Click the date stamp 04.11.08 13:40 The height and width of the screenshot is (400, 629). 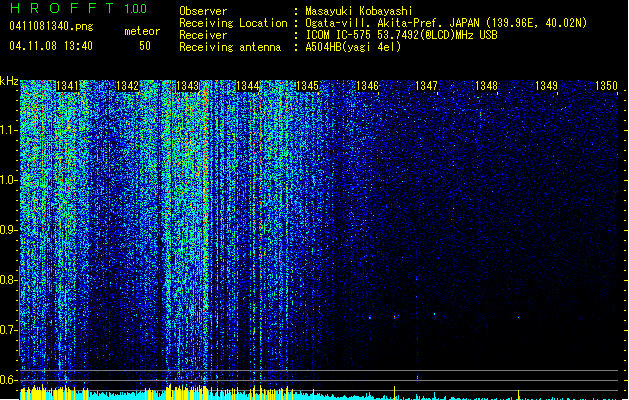point(51,46)
